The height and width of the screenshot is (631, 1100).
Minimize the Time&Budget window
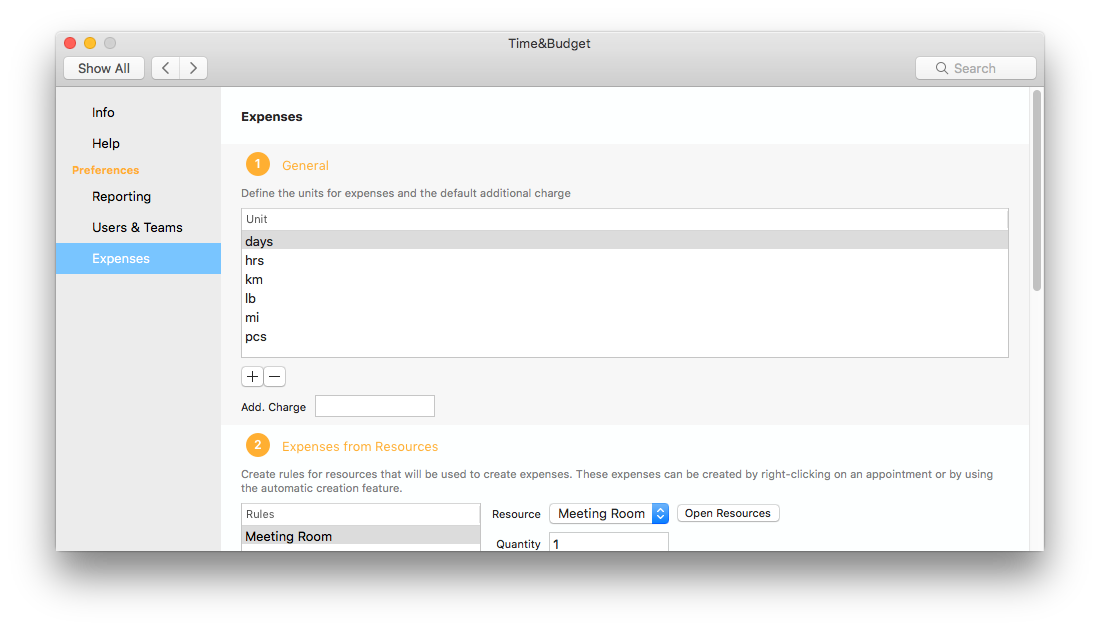tap(90, 43)
